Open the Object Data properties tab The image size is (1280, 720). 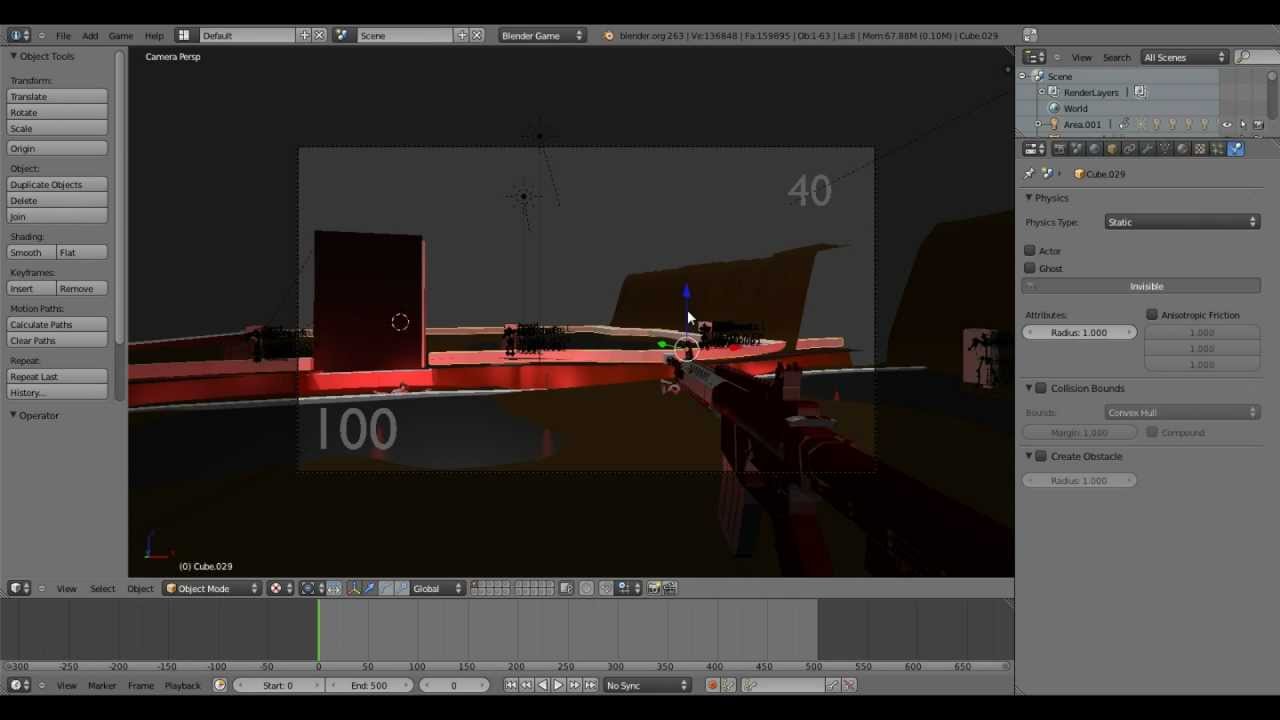pos(1165,149)
